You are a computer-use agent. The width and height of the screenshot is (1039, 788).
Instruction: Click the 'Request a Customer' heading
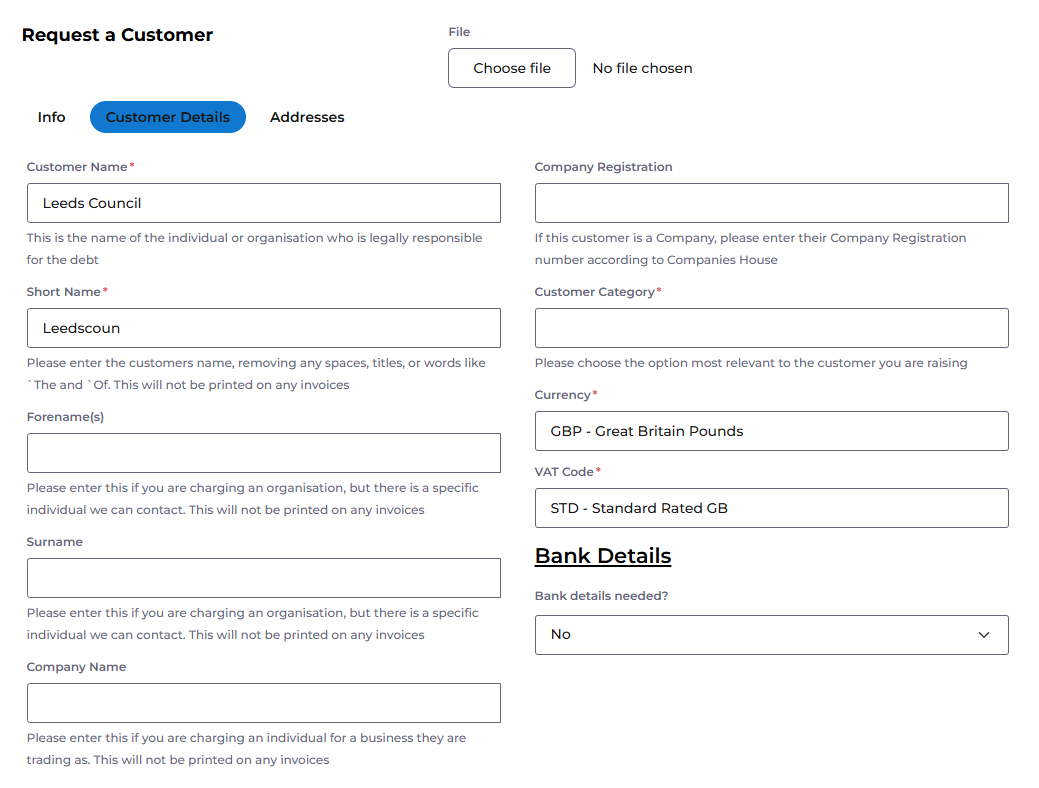117,34
